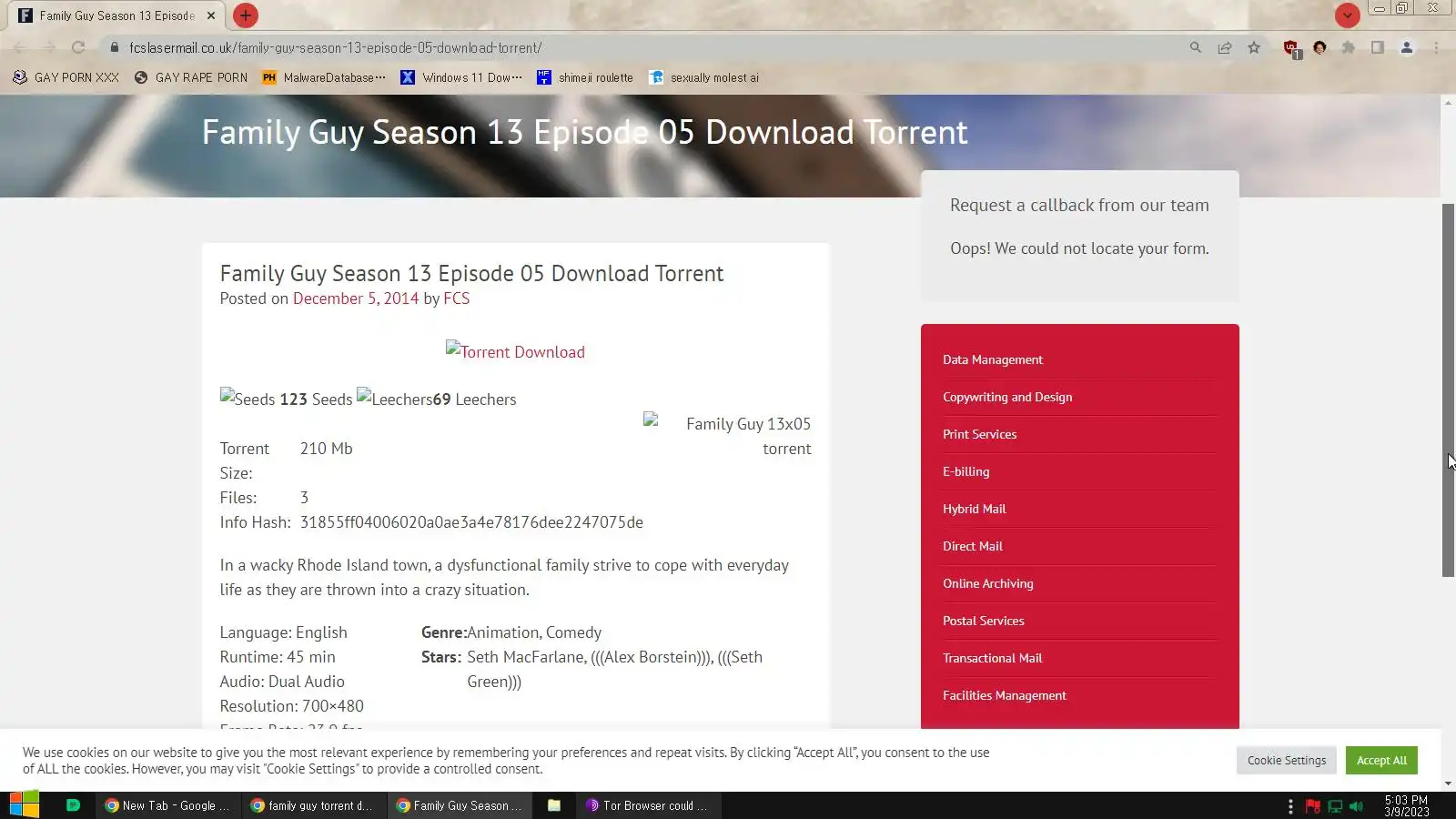Click the post heading inside the white card
Image resolution: width=1456 pixels, height=819 pixels.
point(471,274)
